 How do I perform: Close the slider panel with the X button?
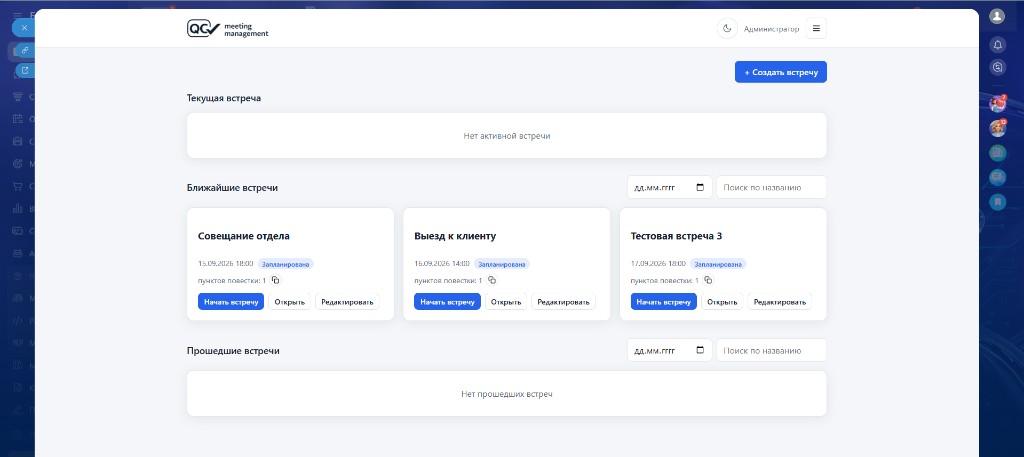click(x=24, y=28)
